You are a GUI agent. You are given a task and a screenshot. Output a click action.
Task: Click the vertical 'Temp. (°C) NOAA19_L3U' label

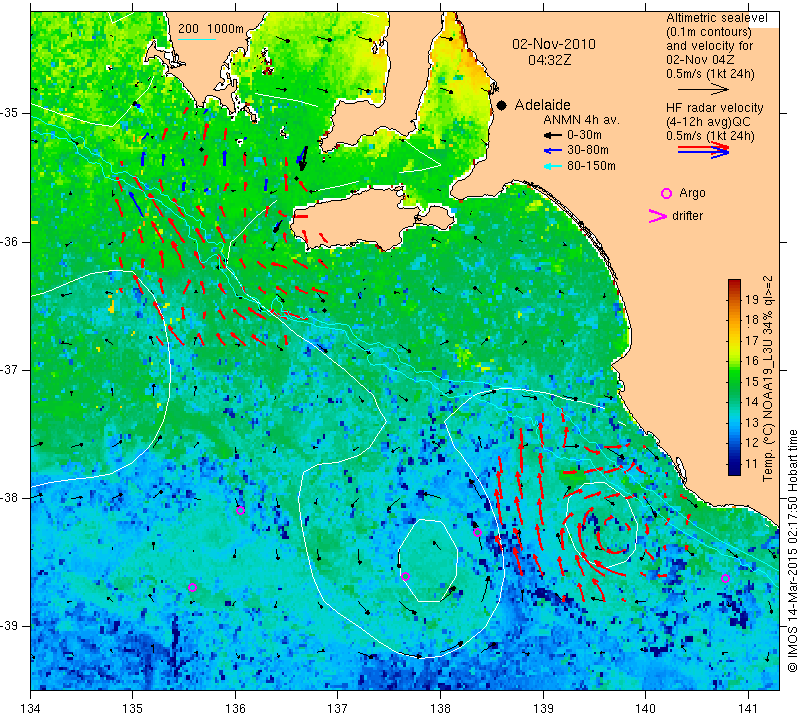click(768, 378)
